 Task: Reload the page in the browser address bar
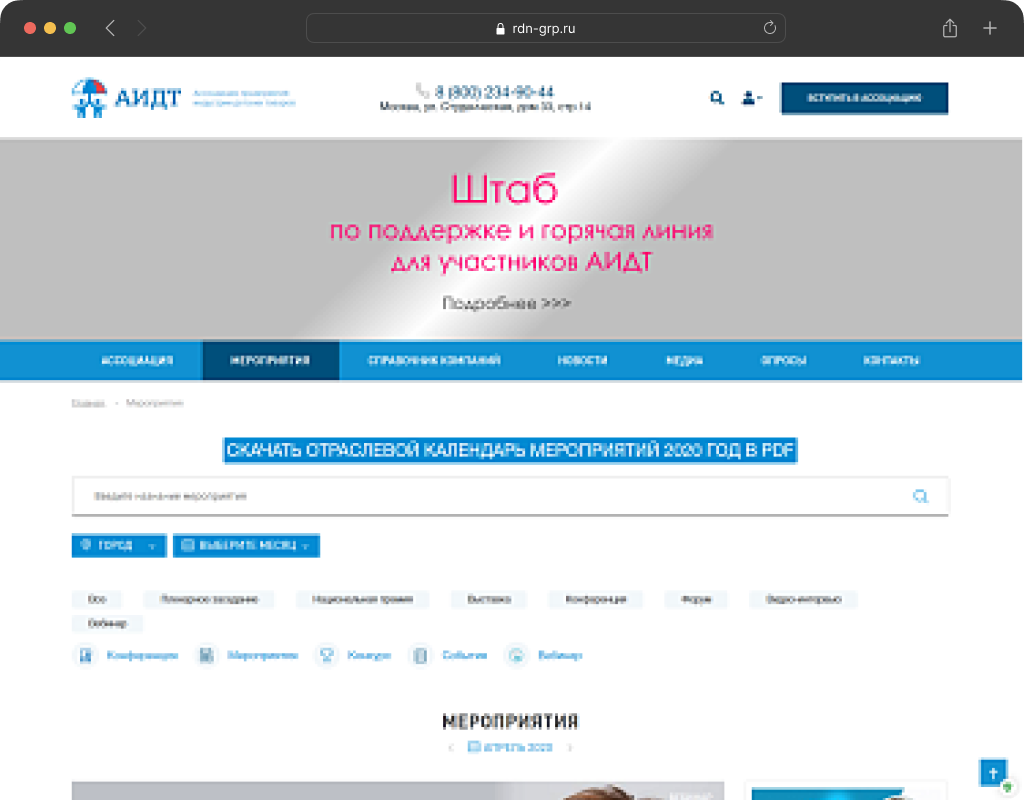tap(769, 29)
